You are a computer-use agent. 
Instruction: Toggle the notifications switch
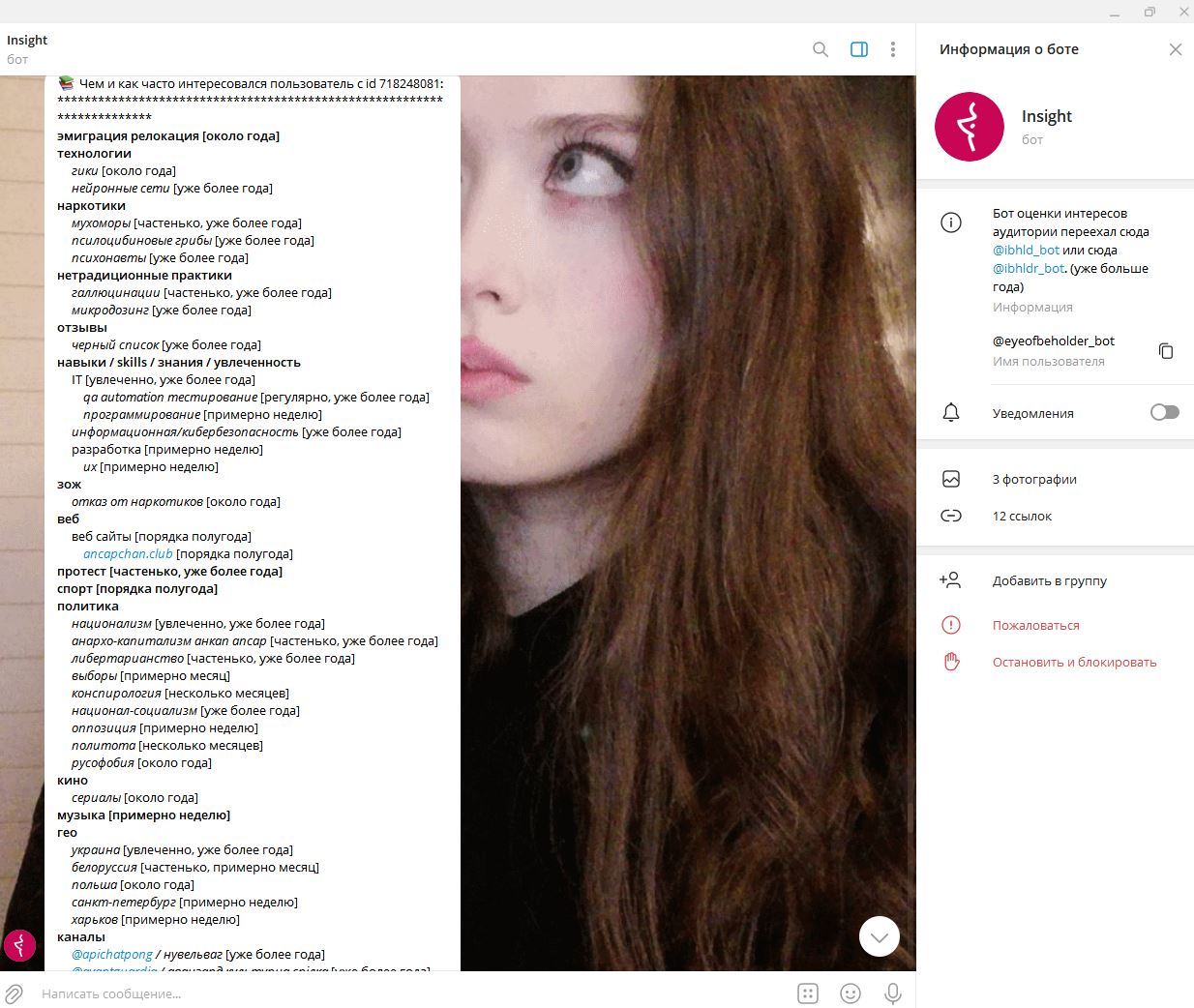click(1165, 412)
